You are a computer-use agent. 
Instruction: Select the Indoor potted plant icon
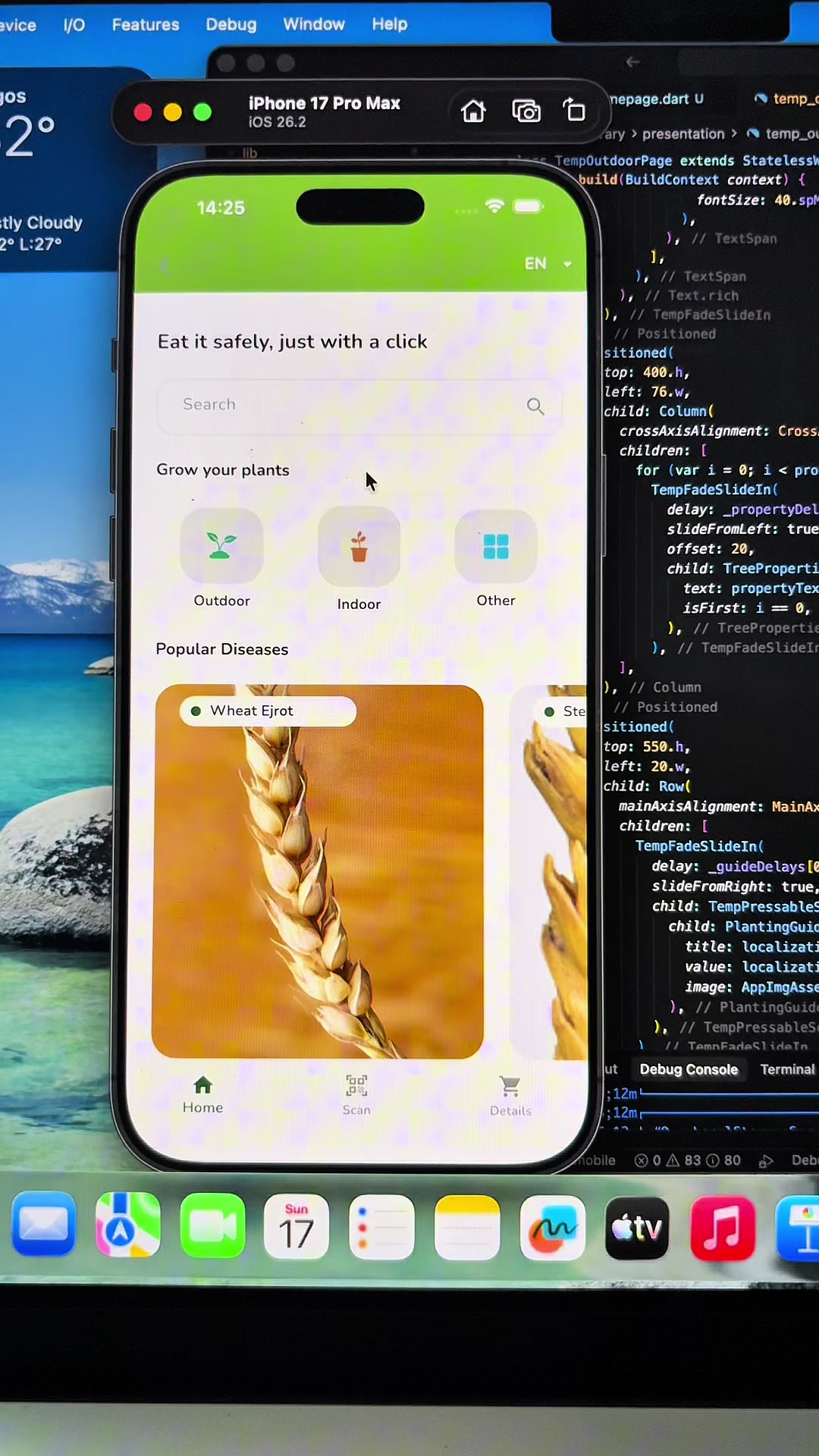359,547
